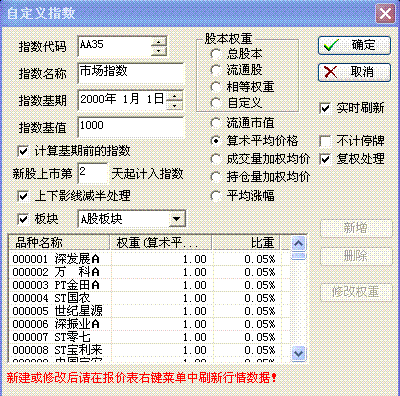Viewport: 400px width, 396px height.
Task: Close the 自定义指数 dialog window
Action: 385,14
